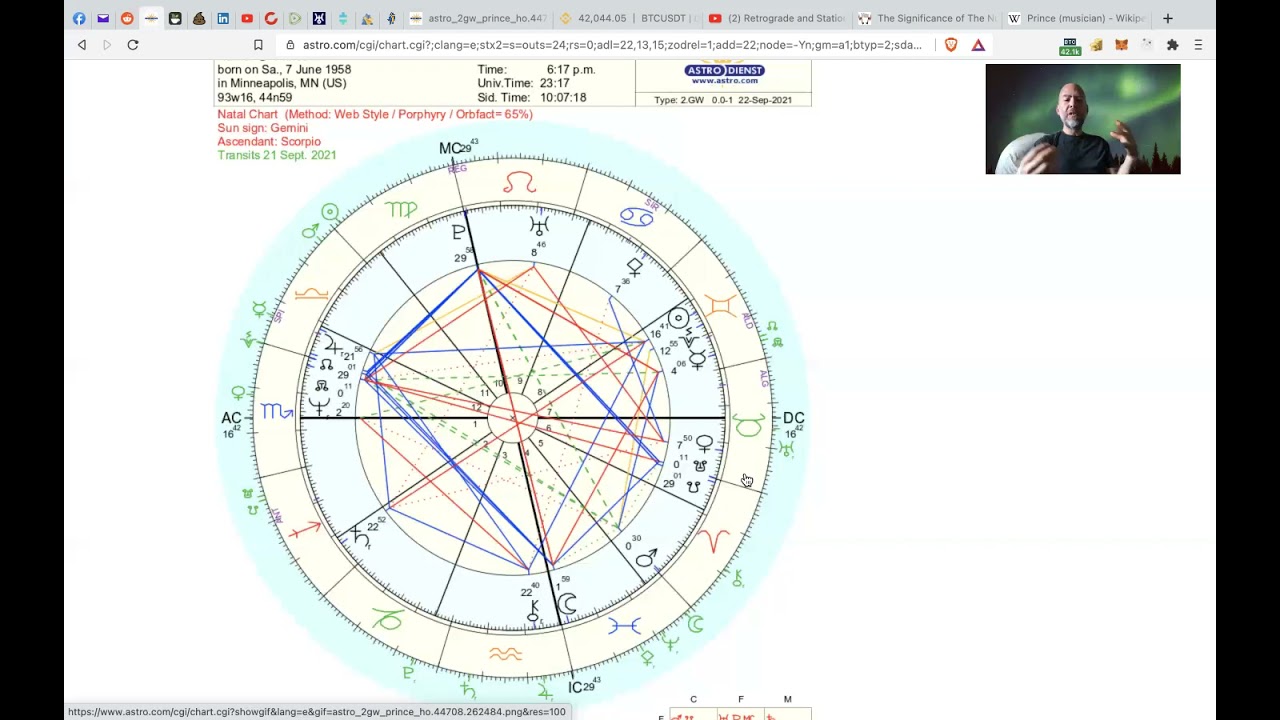Click the Natal Chart method text
Viewport: 1280px width, 720px height.
click(375, 114)
